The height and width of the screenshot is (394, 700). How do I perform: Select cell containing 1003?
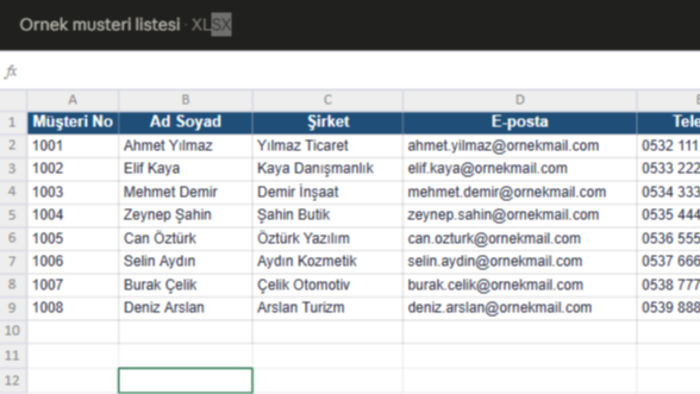(x=73, y=192)
